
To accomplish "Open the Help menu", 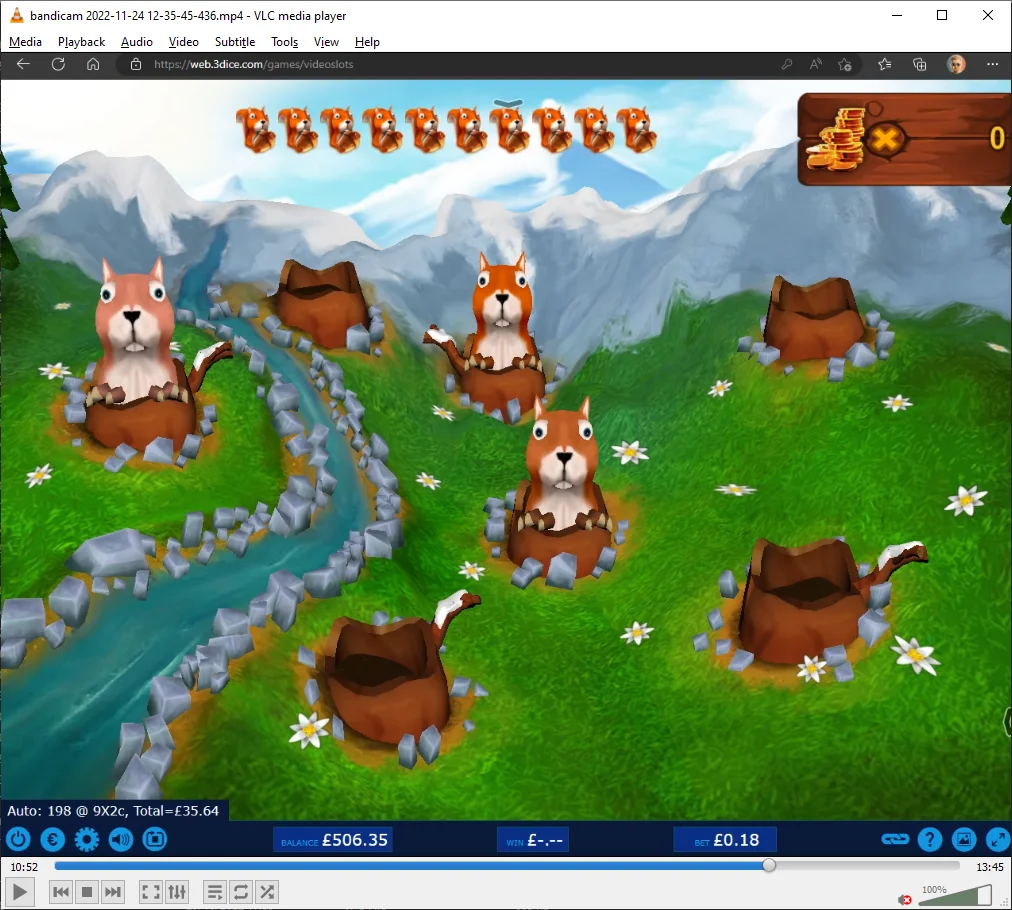I will pos(367,42).
